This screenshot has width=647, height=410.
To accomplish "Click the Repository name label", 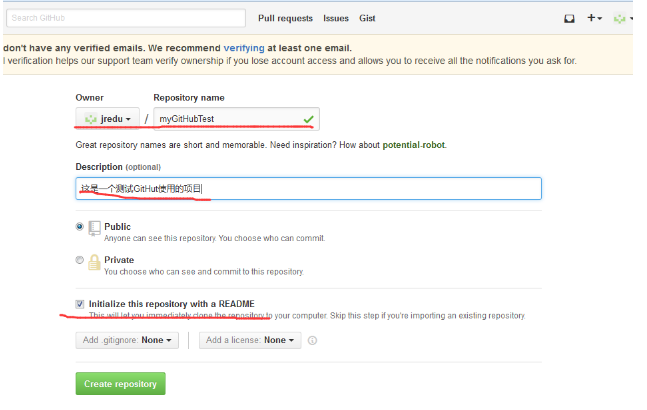I will tap(189, 98).
